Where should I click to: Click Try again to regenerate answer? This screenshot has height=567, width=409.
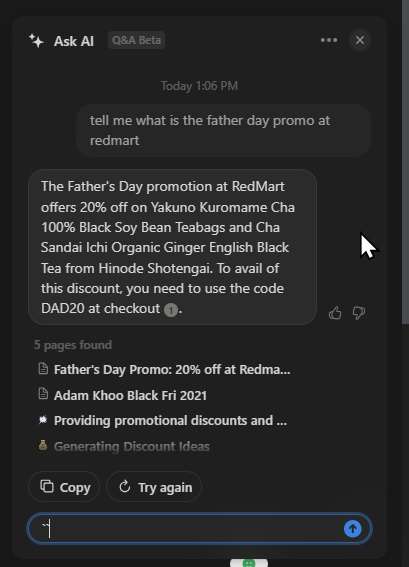154,487
